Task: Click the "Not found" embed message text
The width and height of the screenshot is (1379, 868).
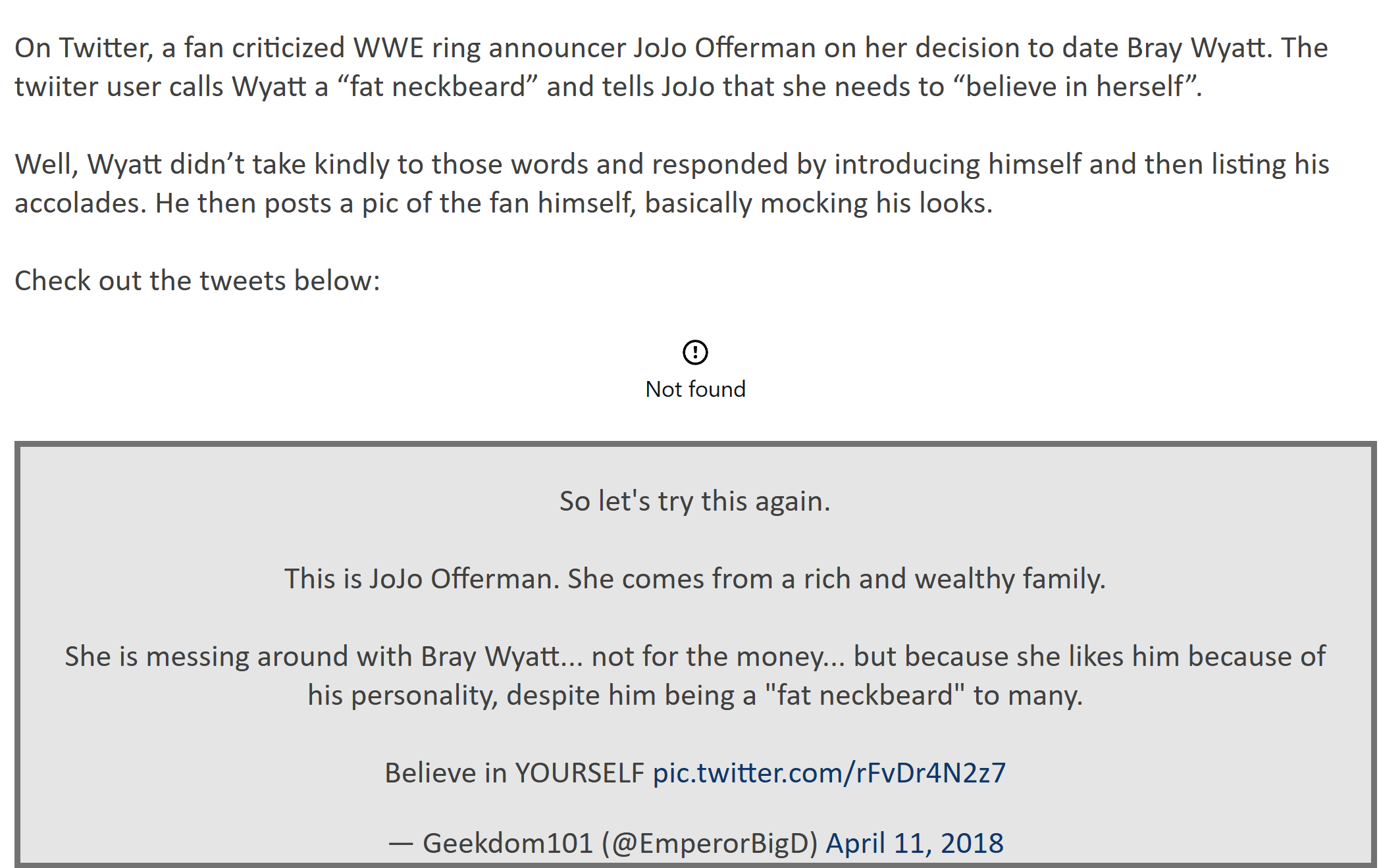Action: (695, 389)
